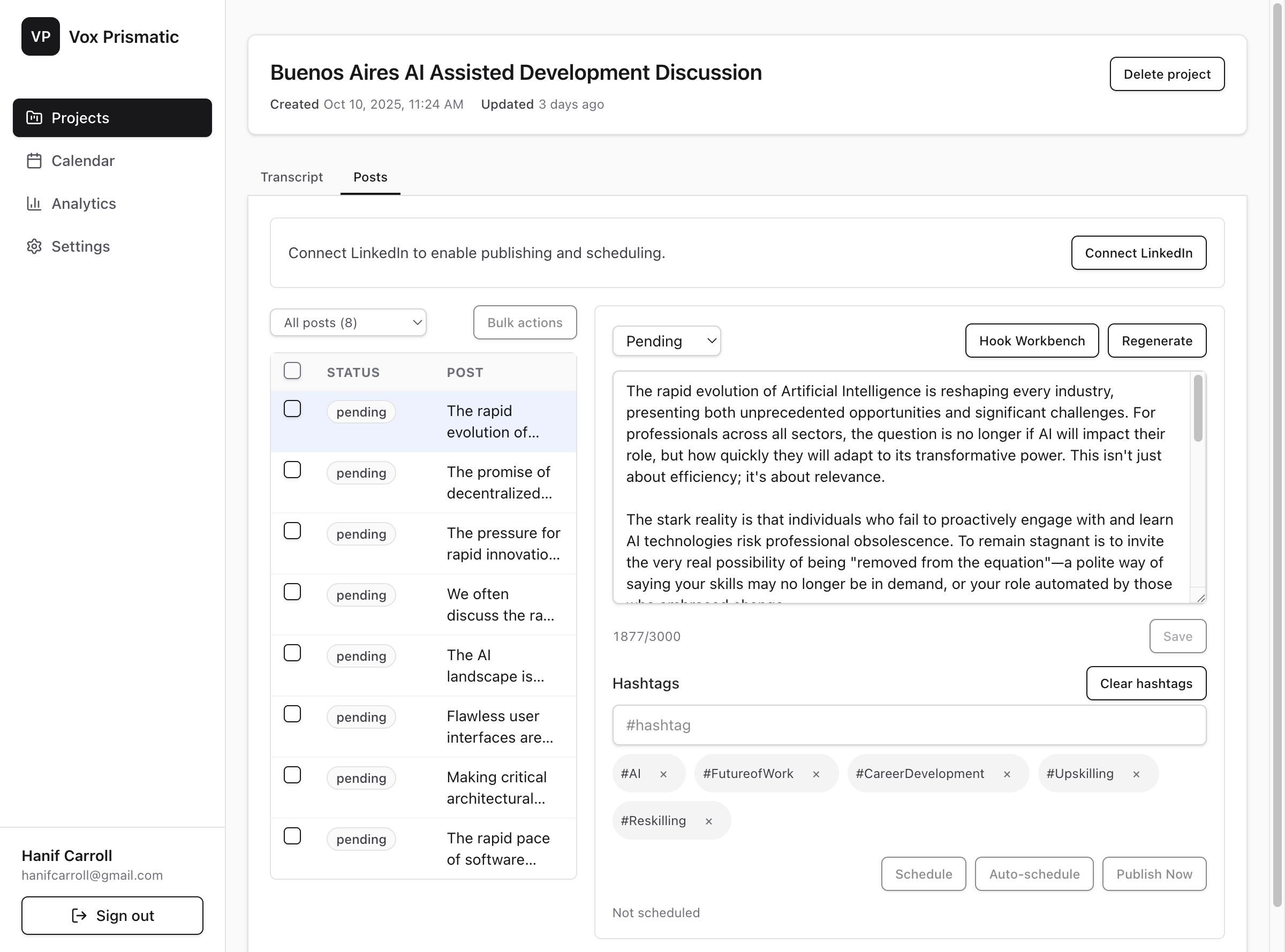Check the box for 'The promise of decentralized' post
The image size is (1285, 952).
[x=292, y=470]
